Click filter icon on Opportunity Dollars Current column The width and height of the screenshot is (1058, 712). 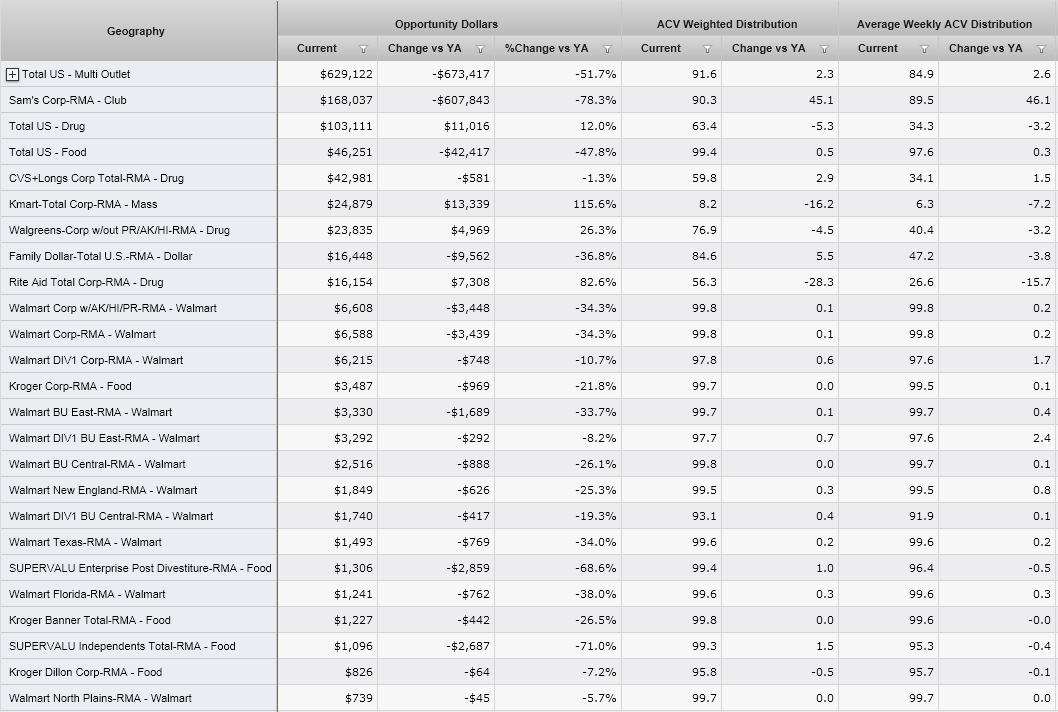(x=363, y=49)
